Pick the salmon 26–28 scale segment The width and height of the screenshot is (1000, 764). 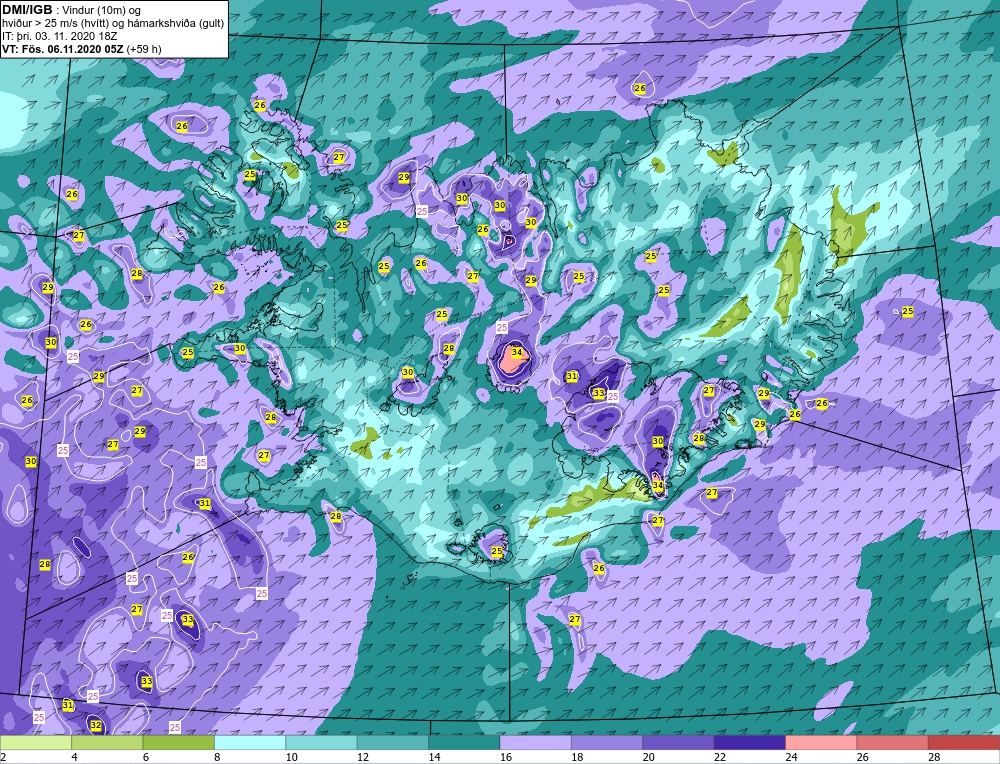tap(893, 742)
